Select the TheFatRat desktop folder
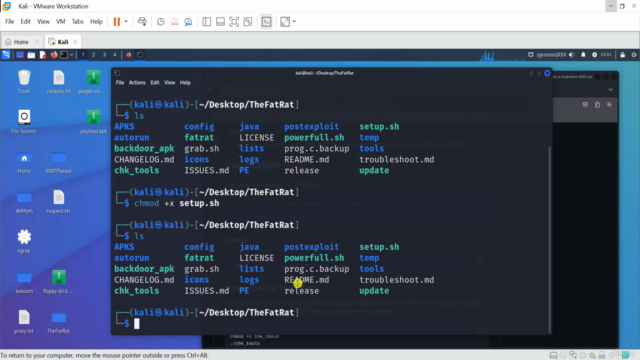 [58, 322]
